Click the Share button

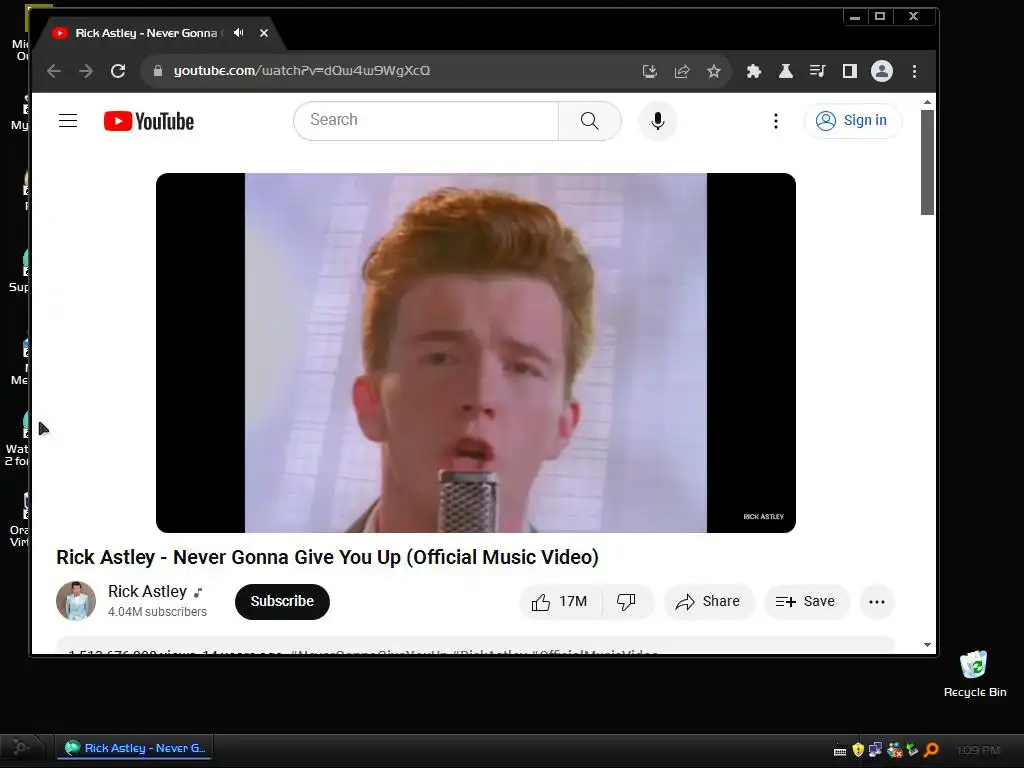[x=709, y=601]
